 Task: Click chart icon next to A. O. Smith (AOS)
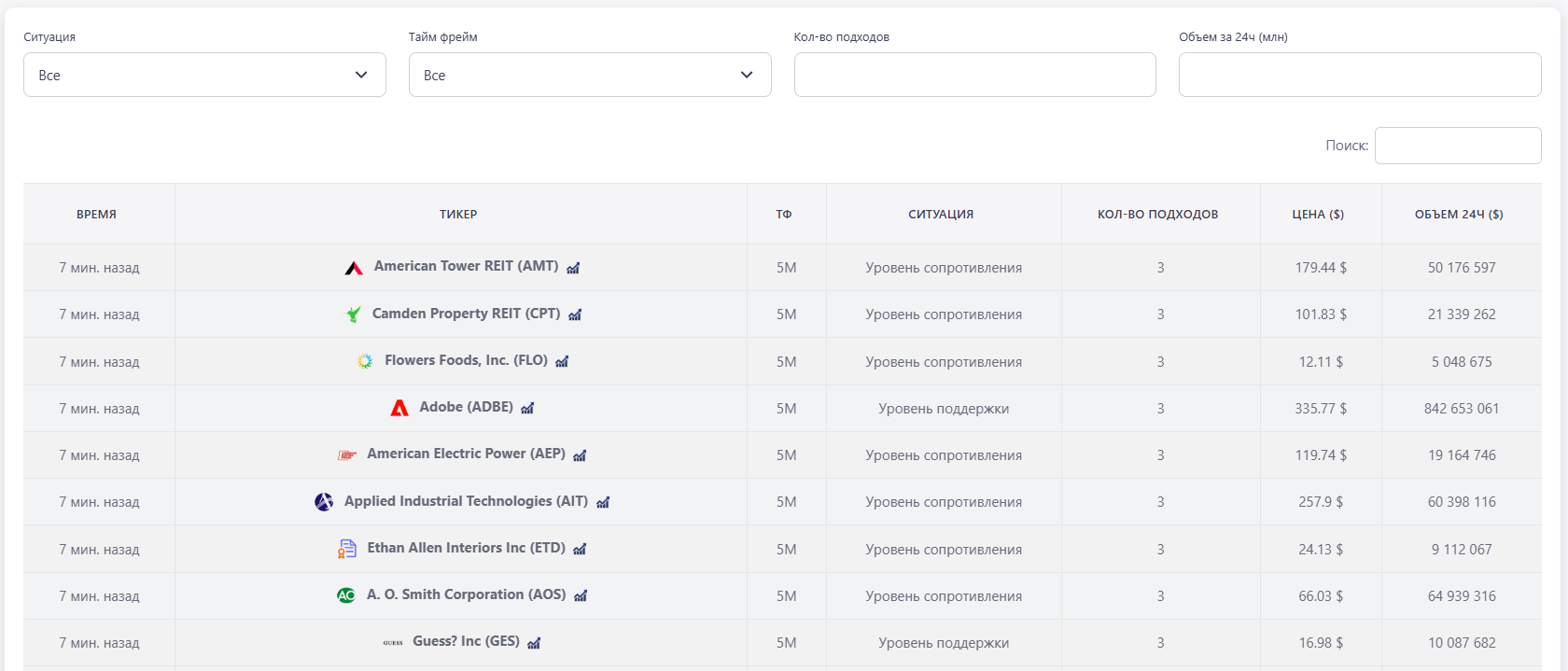tap(581, 595)
